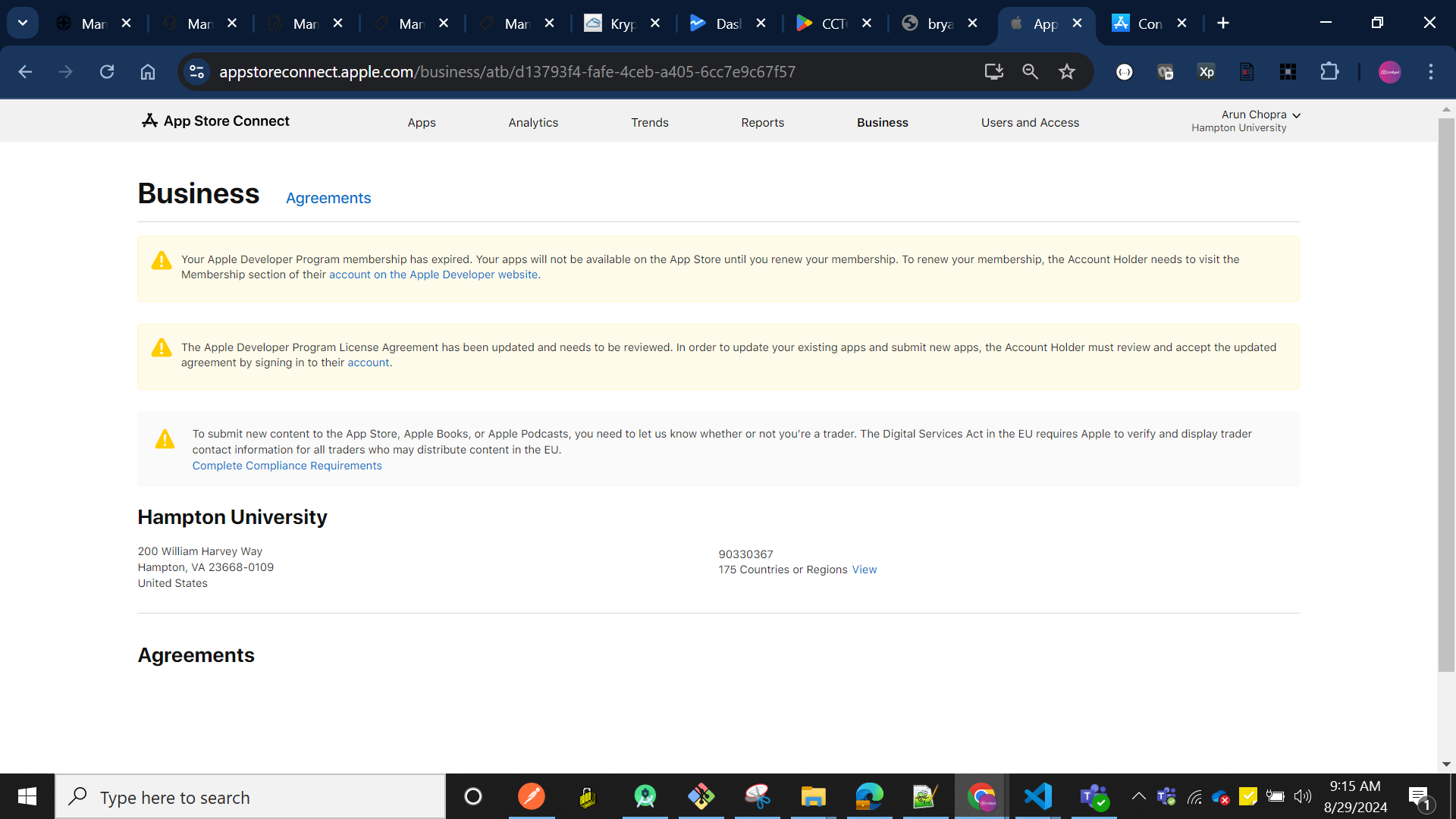
Task: Click the install app icon in address bar
Action: (x=993, y=72)
